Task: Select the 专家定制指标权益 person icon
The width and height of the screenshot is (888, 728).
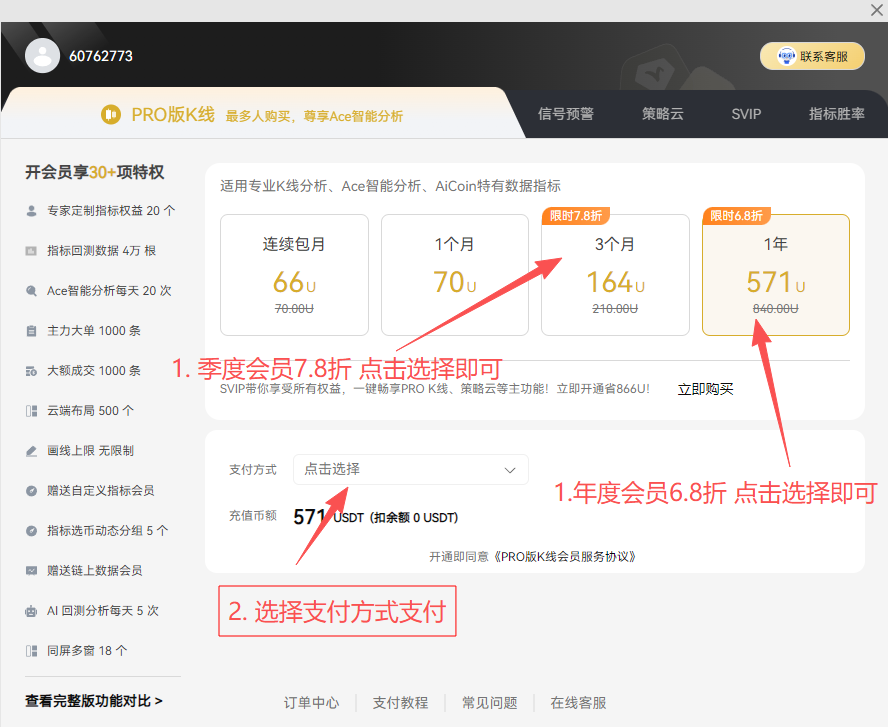Action: pos(33,211)
